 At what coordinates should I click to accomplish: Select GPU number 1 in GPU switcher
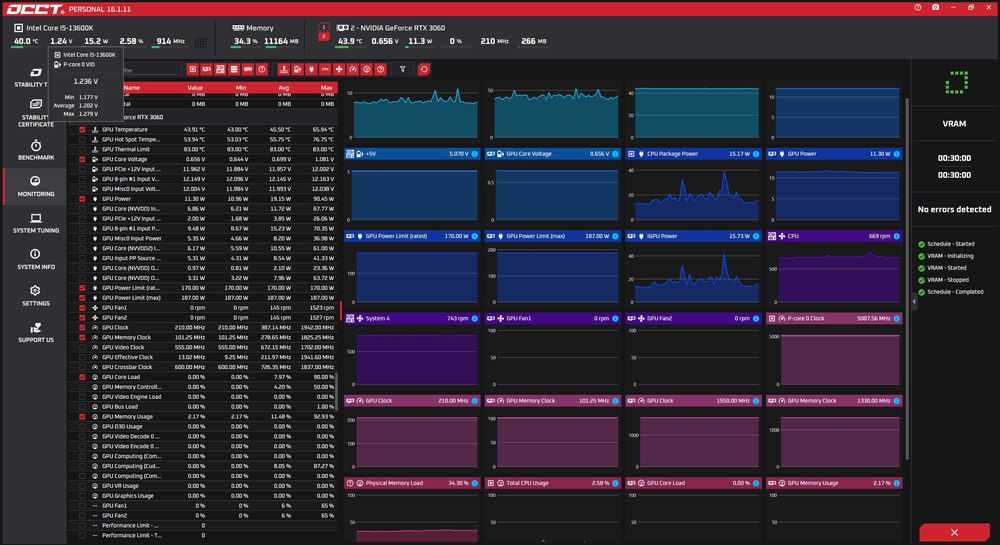pos(323,27)
